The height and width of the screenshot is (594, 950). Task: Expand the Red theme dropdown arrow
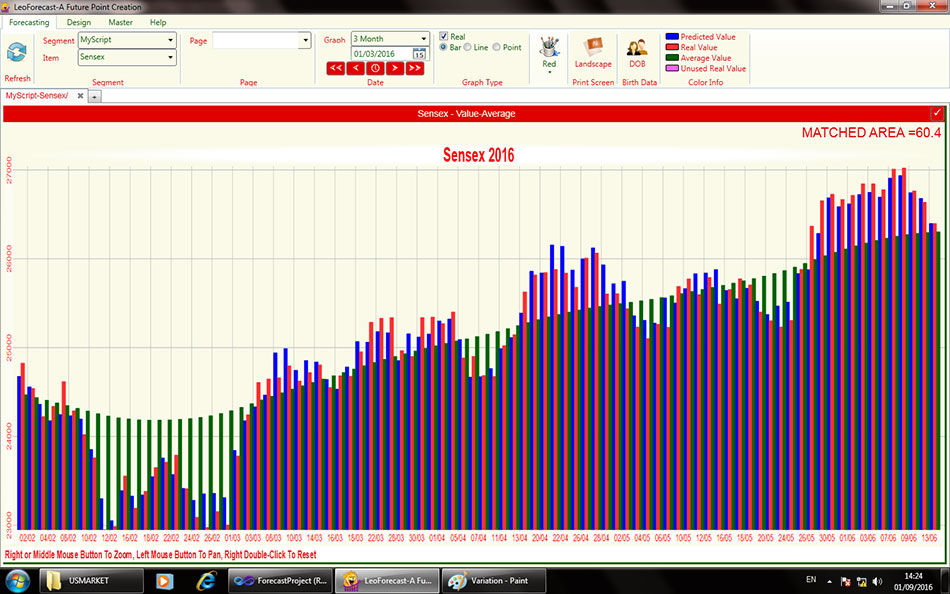tap(549, 73)
